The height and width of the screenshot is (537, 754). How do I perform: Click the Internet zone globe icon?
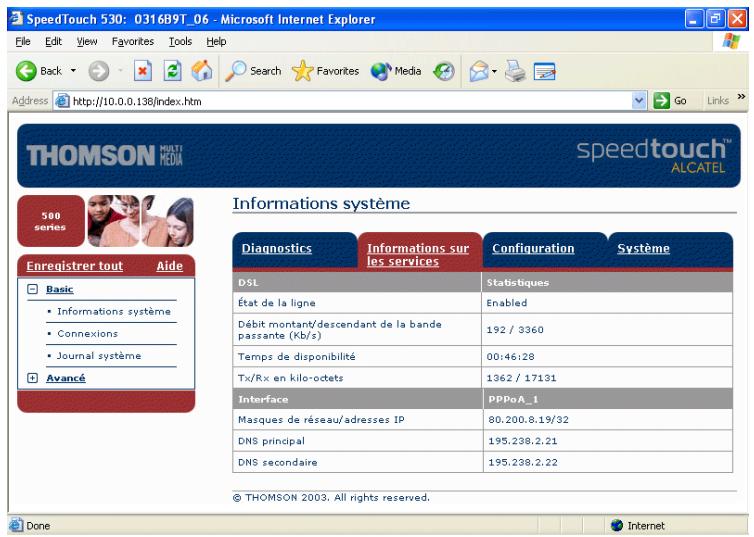[616, 525]
